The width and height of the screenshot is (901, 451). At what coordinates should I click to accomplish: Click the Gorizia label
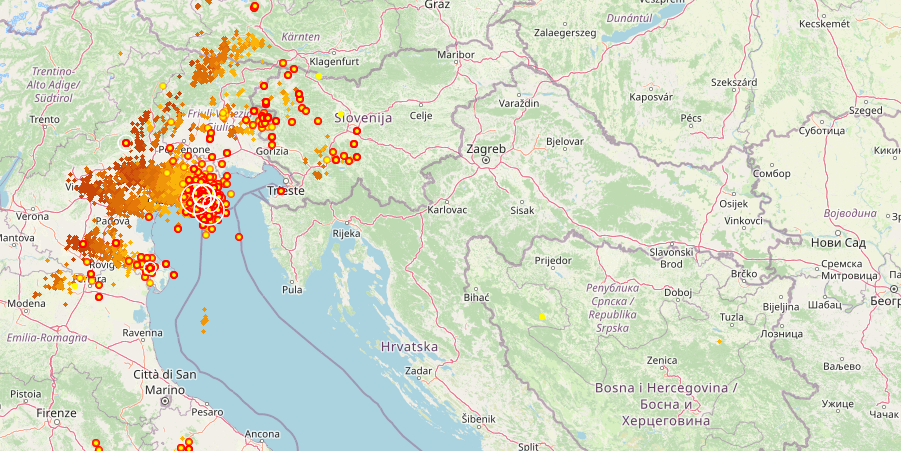click(272, 151)
